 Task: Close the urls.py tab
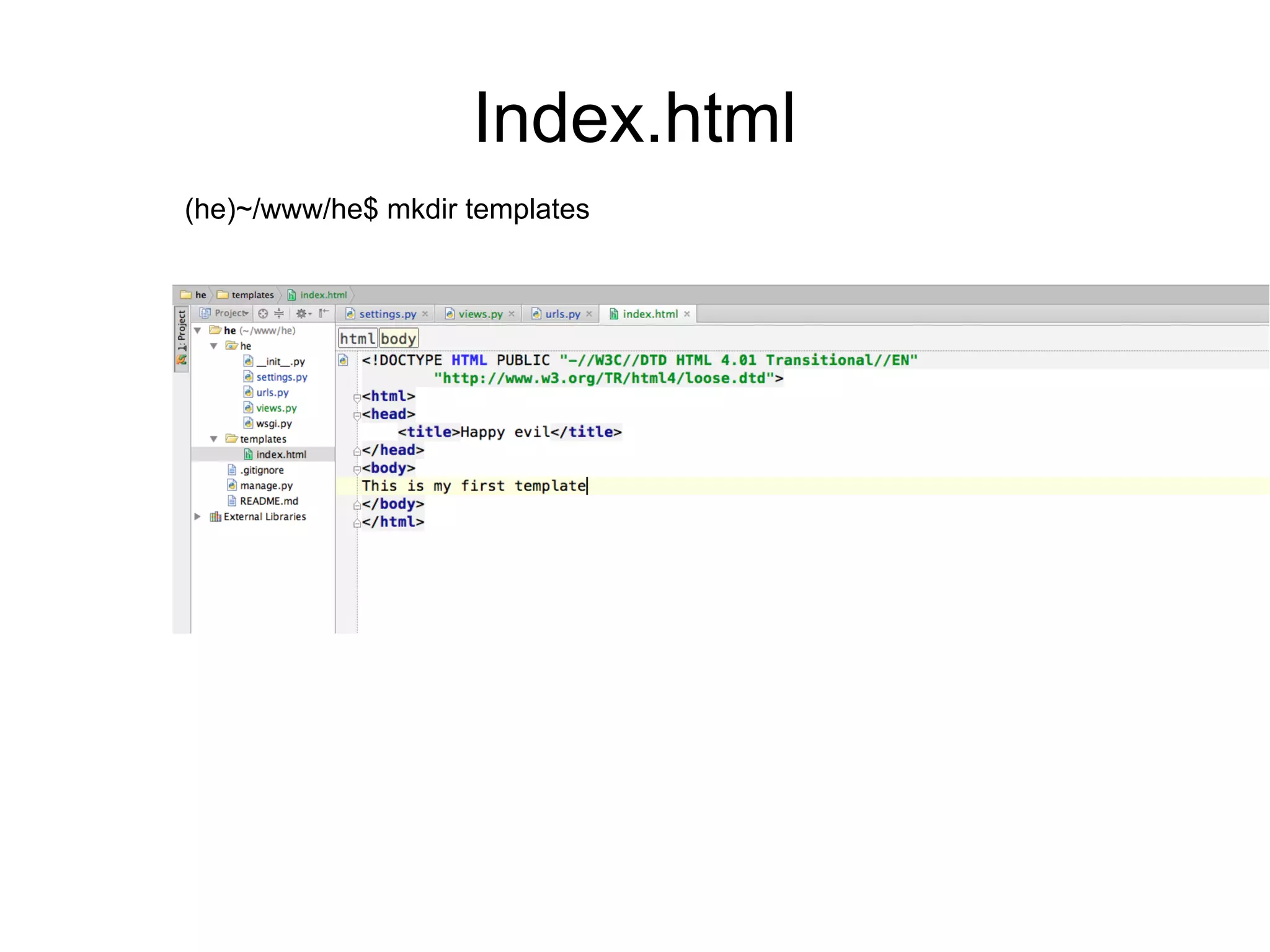(589, 314)
